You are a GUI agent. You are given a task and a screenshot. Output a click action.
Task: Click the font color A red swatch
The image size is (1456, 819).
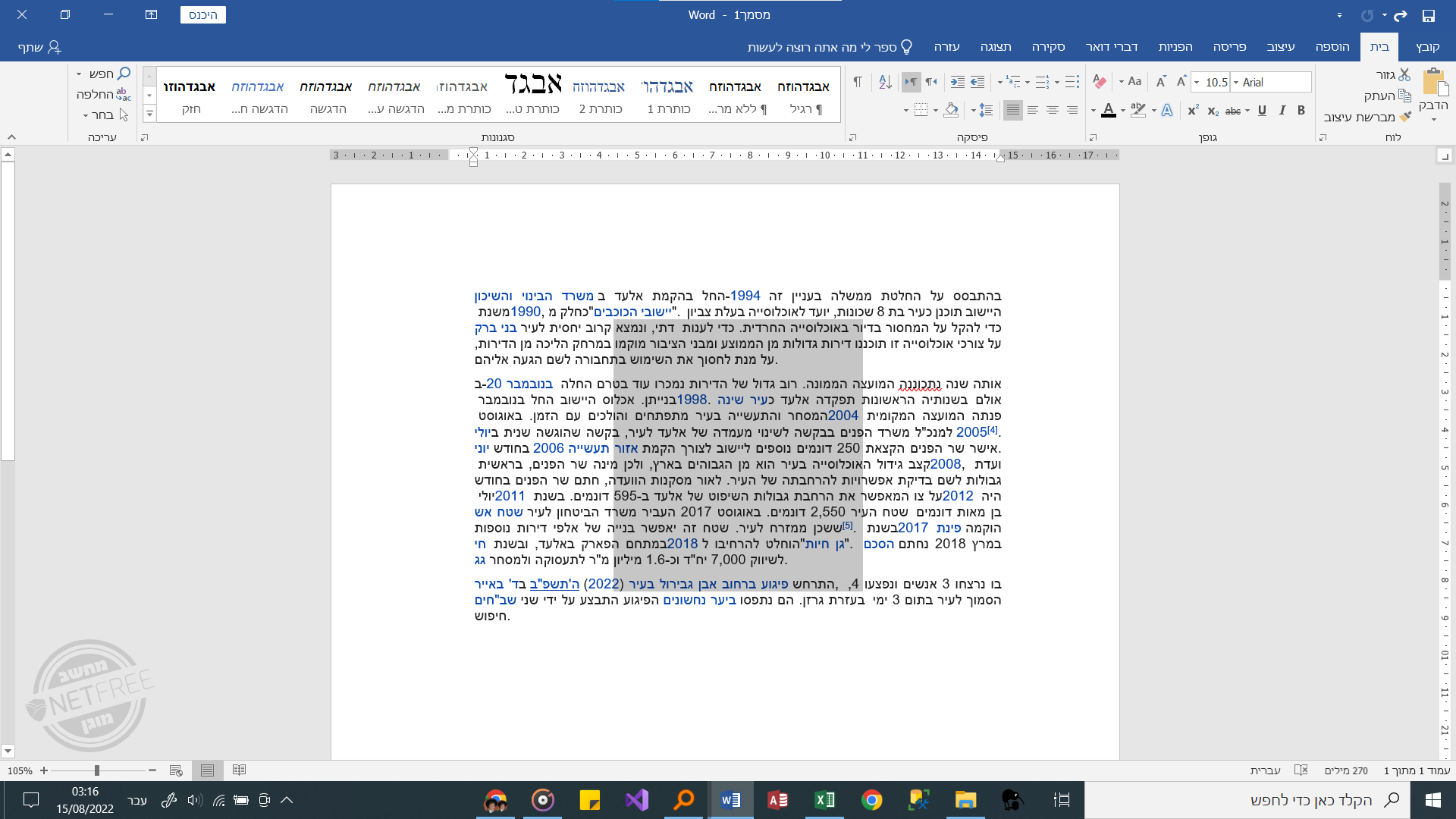1109,111
